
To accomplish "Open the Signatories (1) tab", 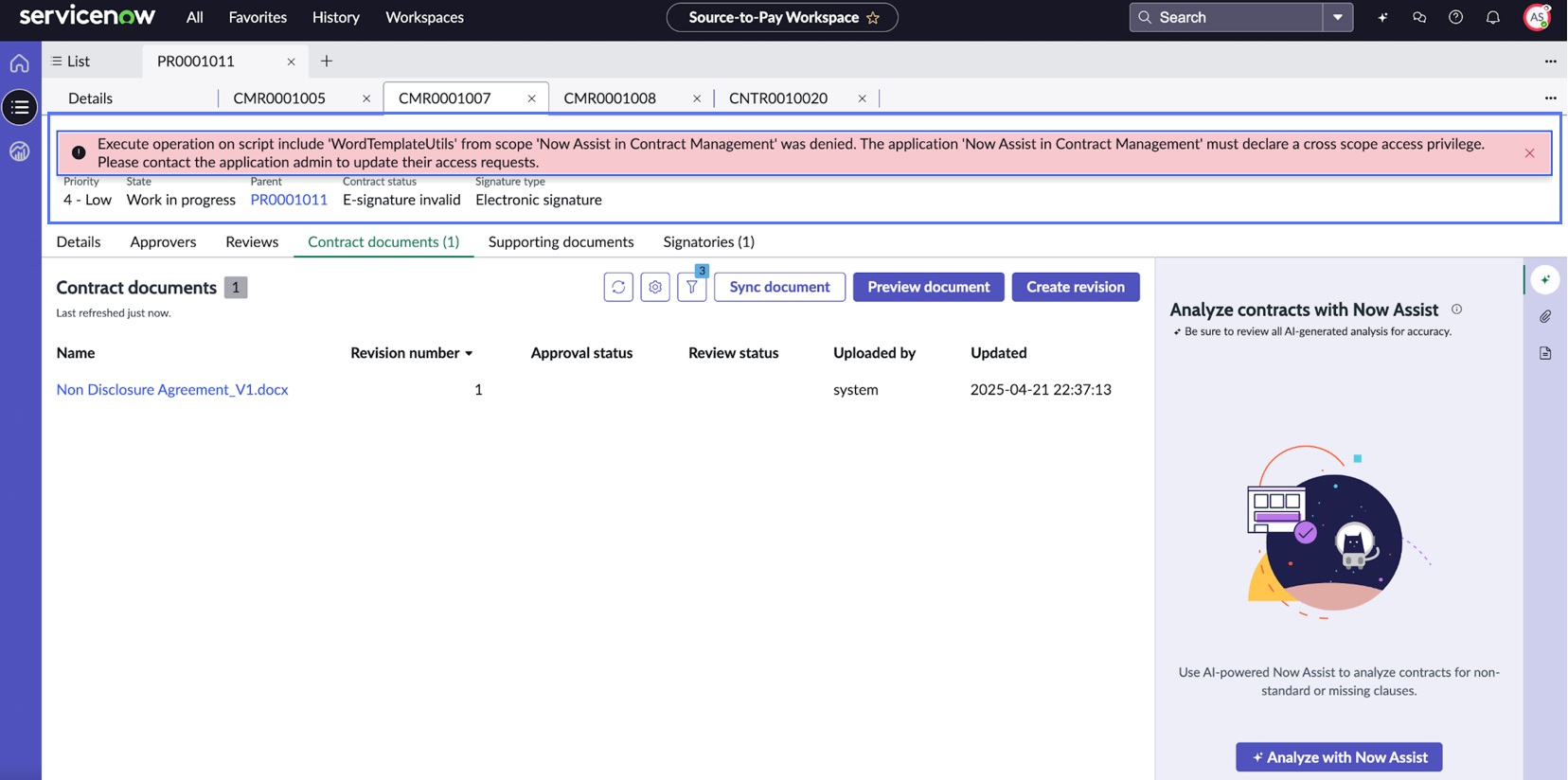I will [709, 242].
